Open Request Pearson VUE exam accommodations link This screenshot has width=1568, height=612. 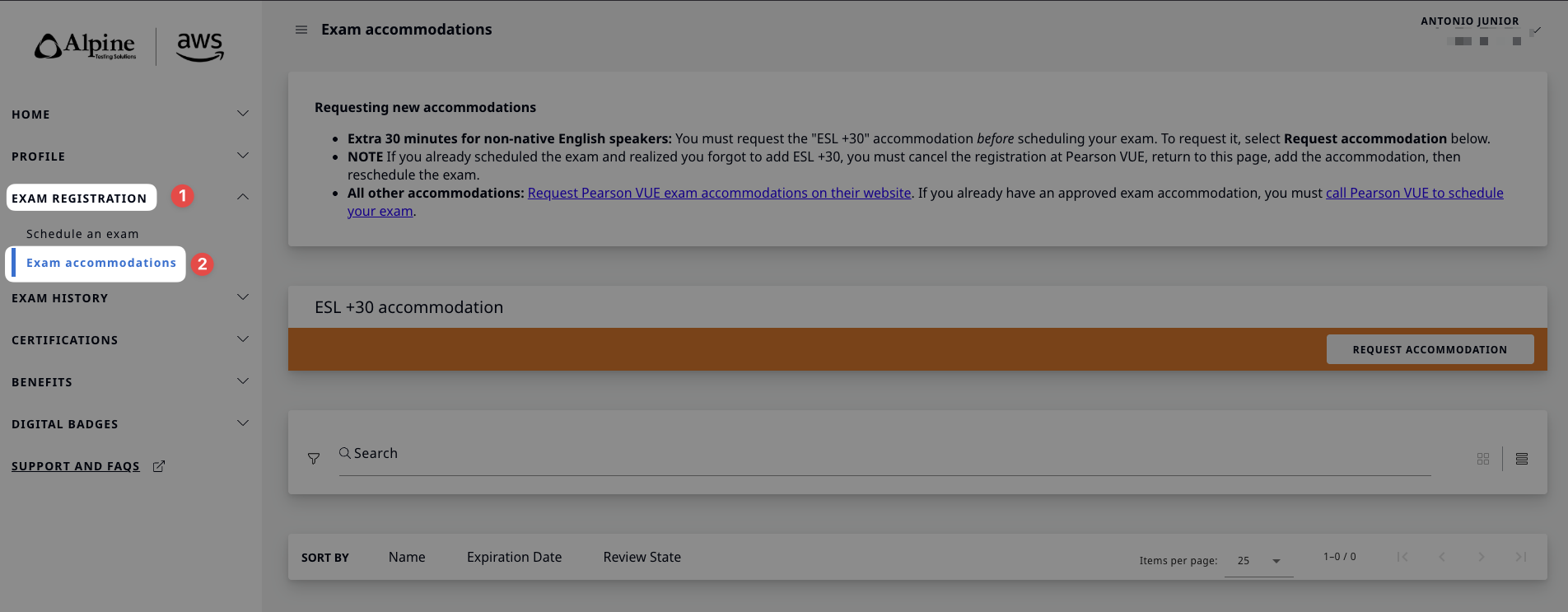coord(719,193)
